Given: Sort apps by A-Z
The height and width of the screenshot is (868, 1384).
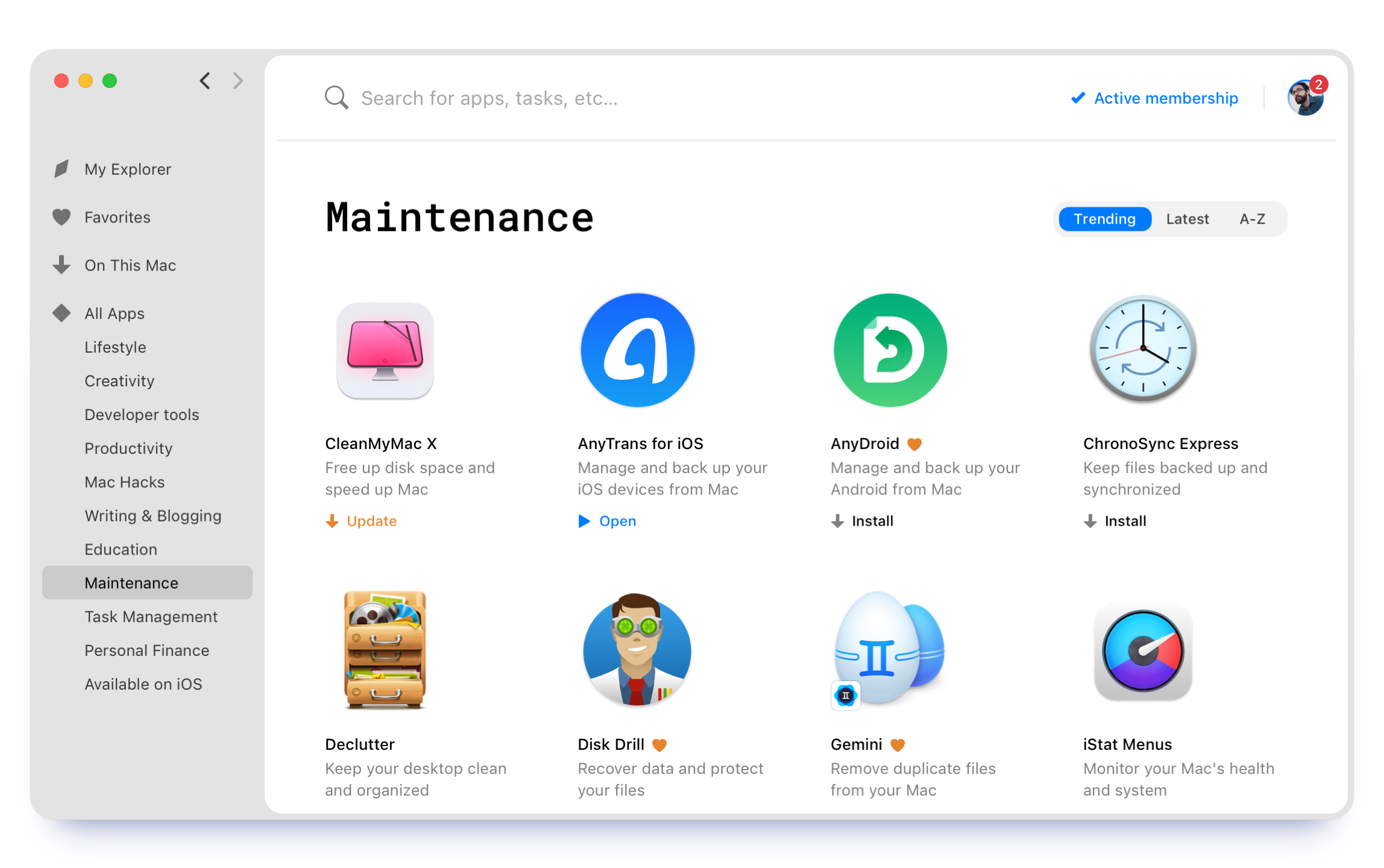Looking at the screenshot, I should tap(1252, 219).
